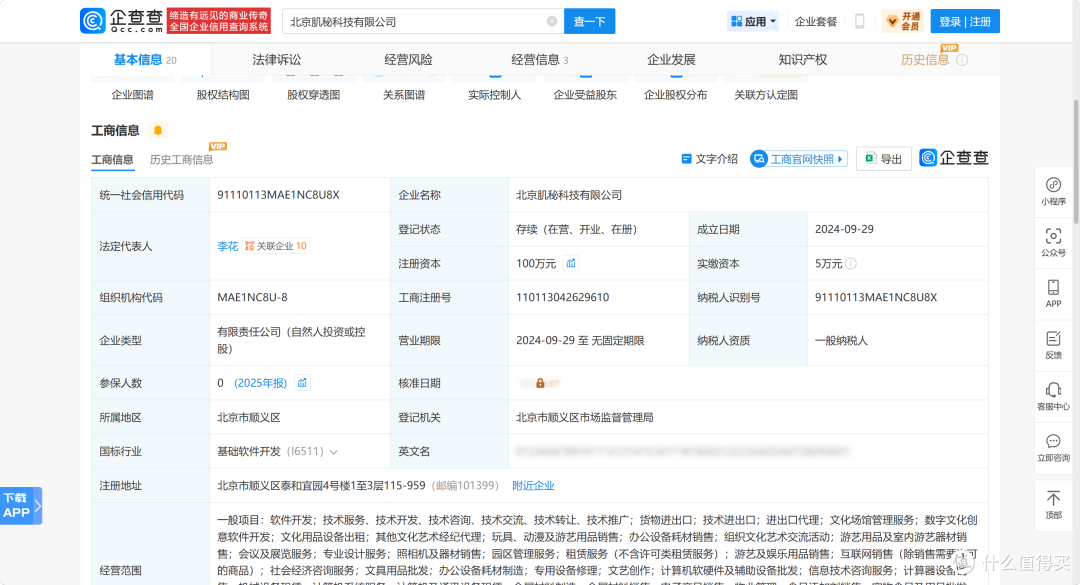Screen dimensions: 1080x585
Task: Click the 下载APP side banner
Action: point(21,506)
